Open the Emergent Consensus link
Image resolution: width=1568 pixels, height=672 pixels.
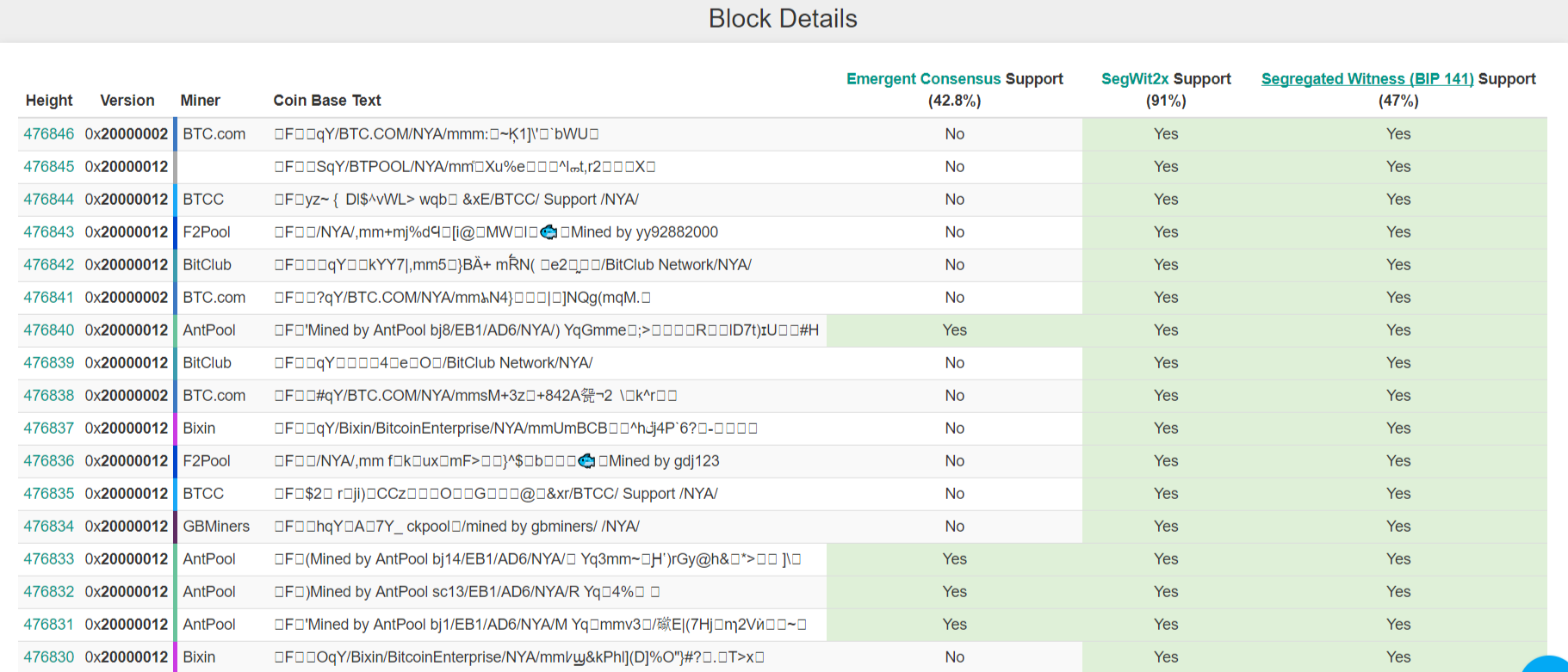coord(923,79)
